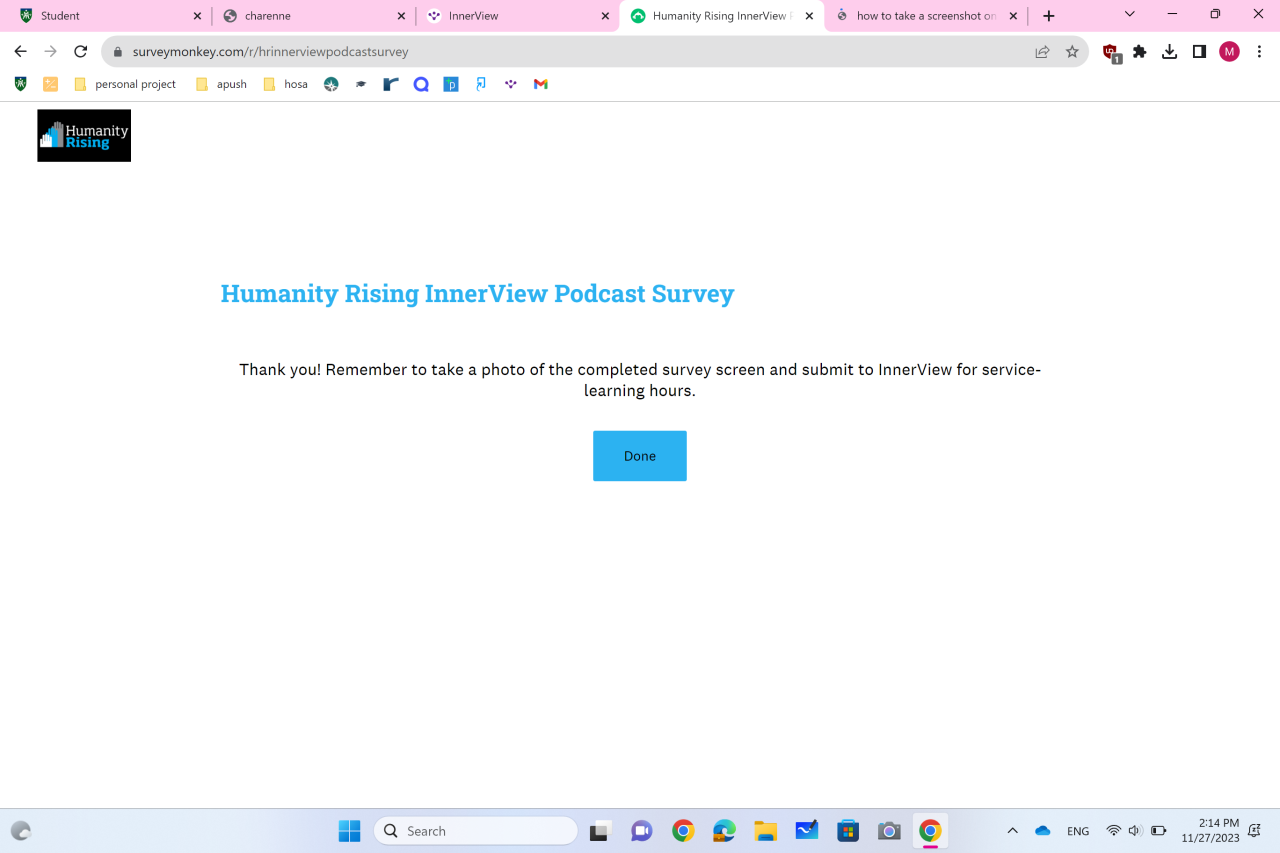The height and width of the screenshot is (853, 1280).
Task: Open the green shield bookmark
Action: click(20, 84)
